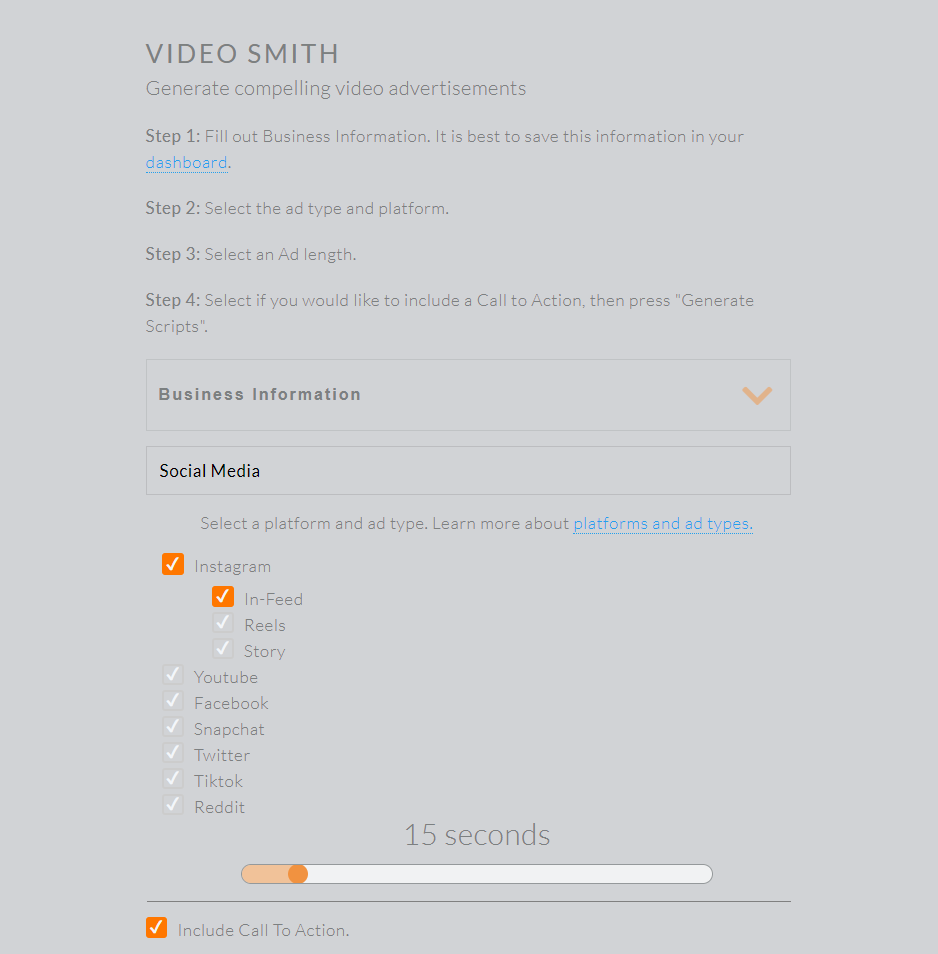Click the ad length slider handle
This screenshot has height=954, width=938.
pos(297,874)
